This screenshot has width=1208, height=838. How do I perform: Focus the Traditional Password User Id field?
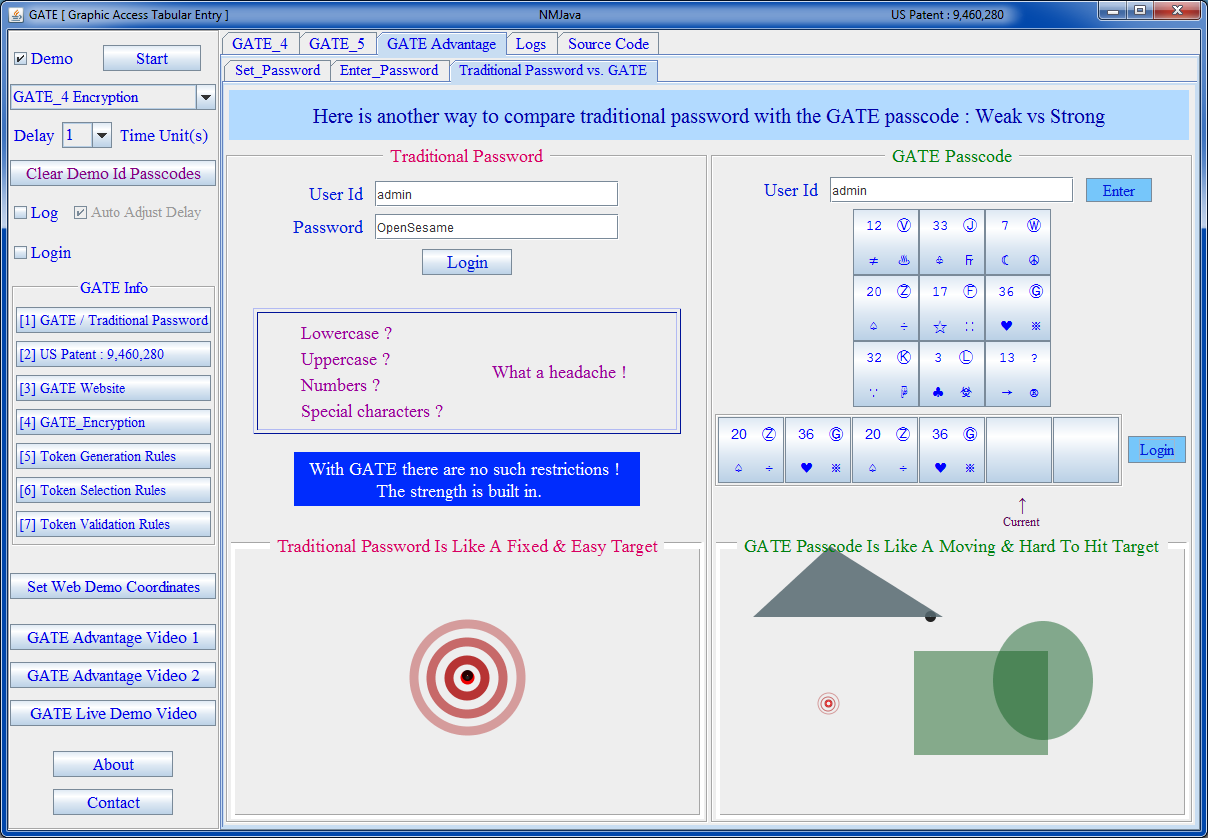tap(496, 194)
